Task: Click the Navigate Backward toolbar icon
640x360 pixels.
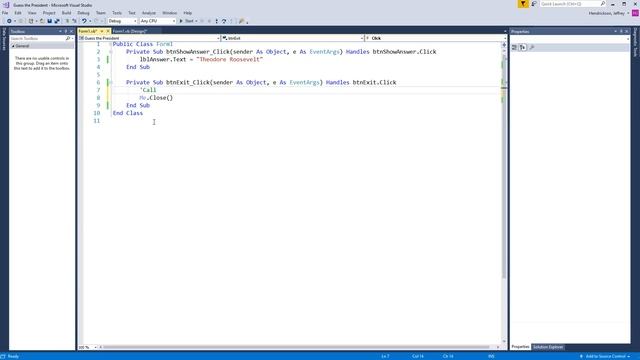Action: coord(9,21)
